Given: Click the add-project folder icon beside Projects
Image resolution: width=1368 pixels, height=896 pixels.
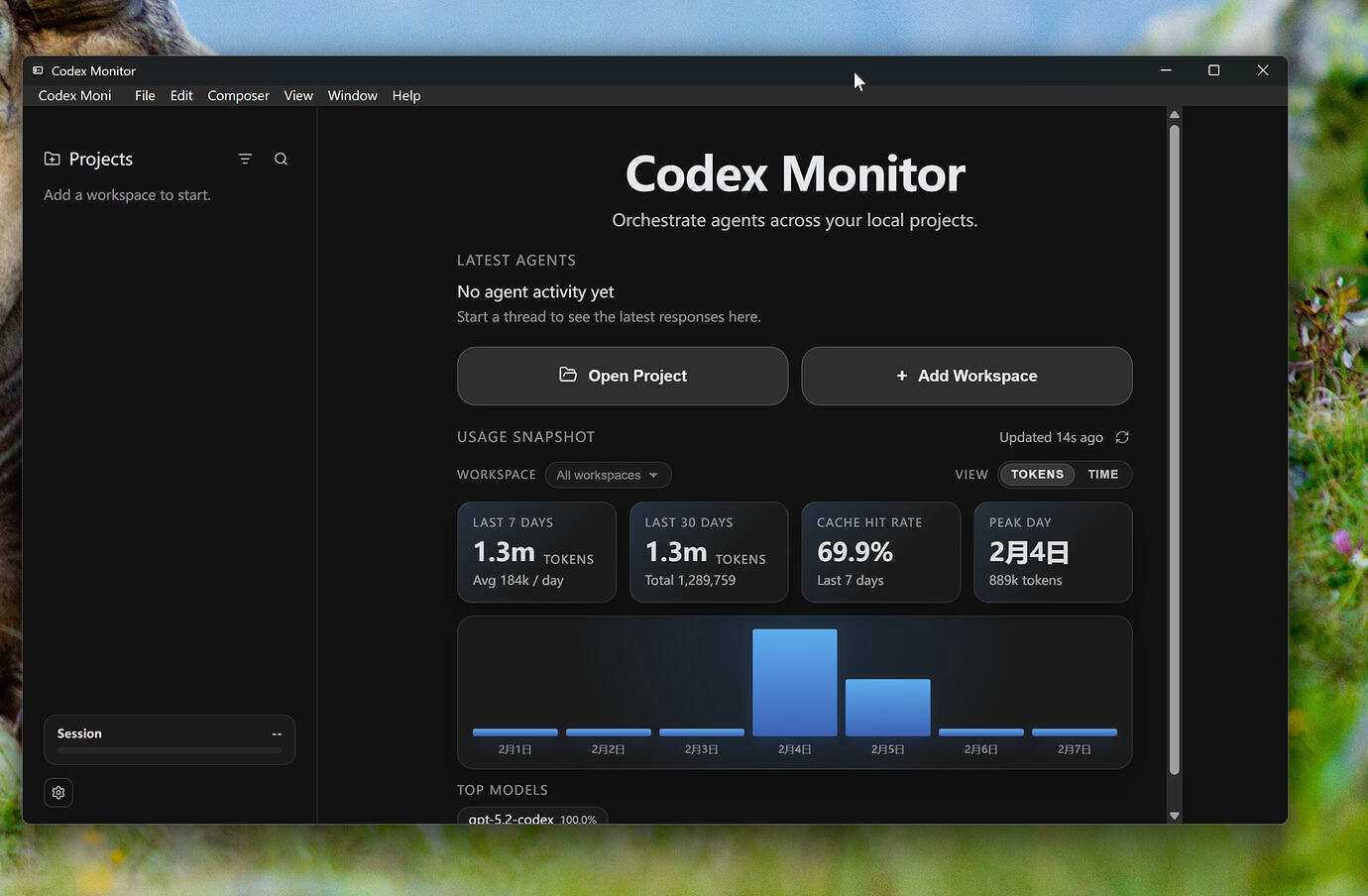Looking at the screenshot, I should point(53,159).
